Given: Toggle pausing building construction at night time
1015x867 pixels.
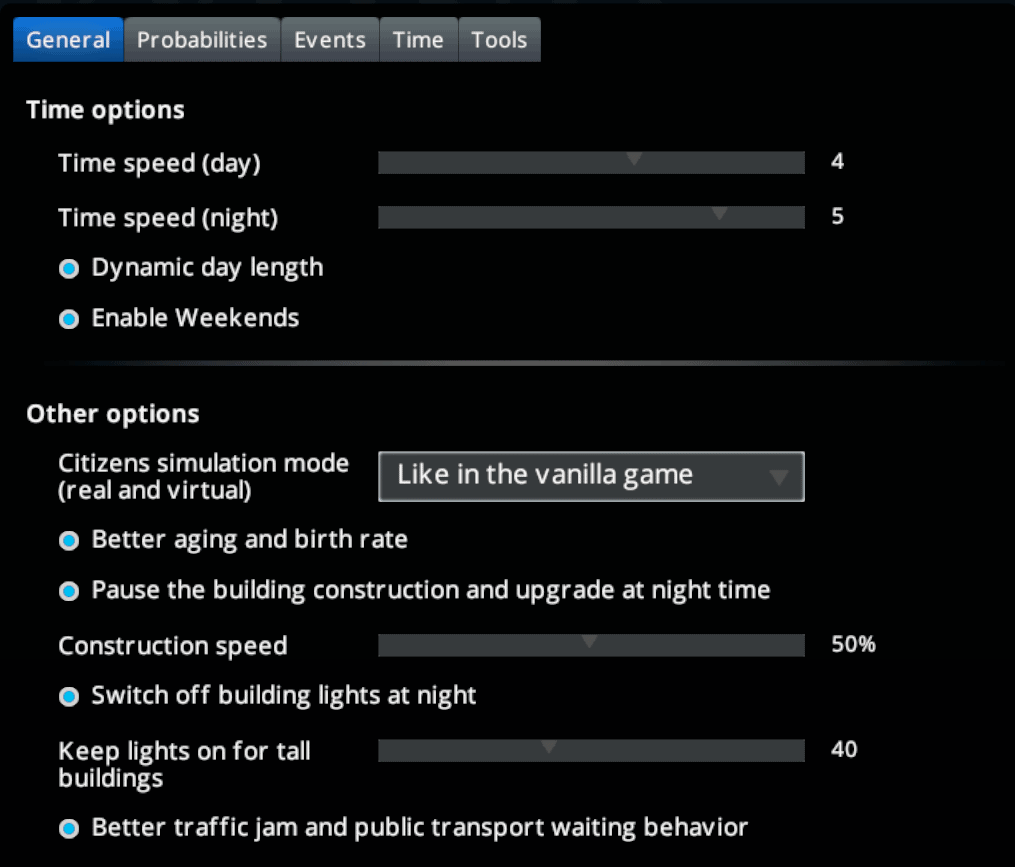Looking at the screenshot, I should tap(69, 591).
